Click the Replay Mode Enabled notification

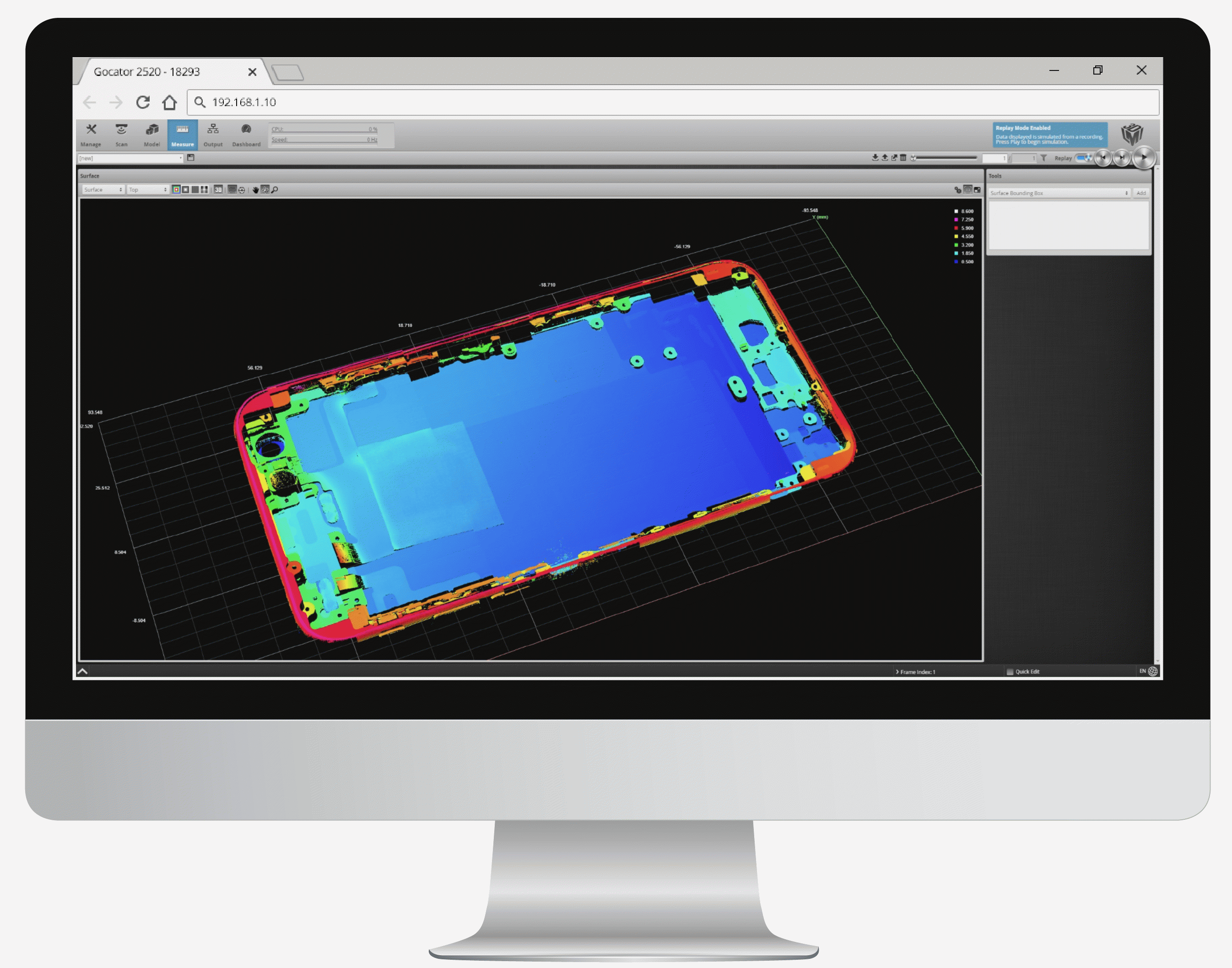(1050, 135)
